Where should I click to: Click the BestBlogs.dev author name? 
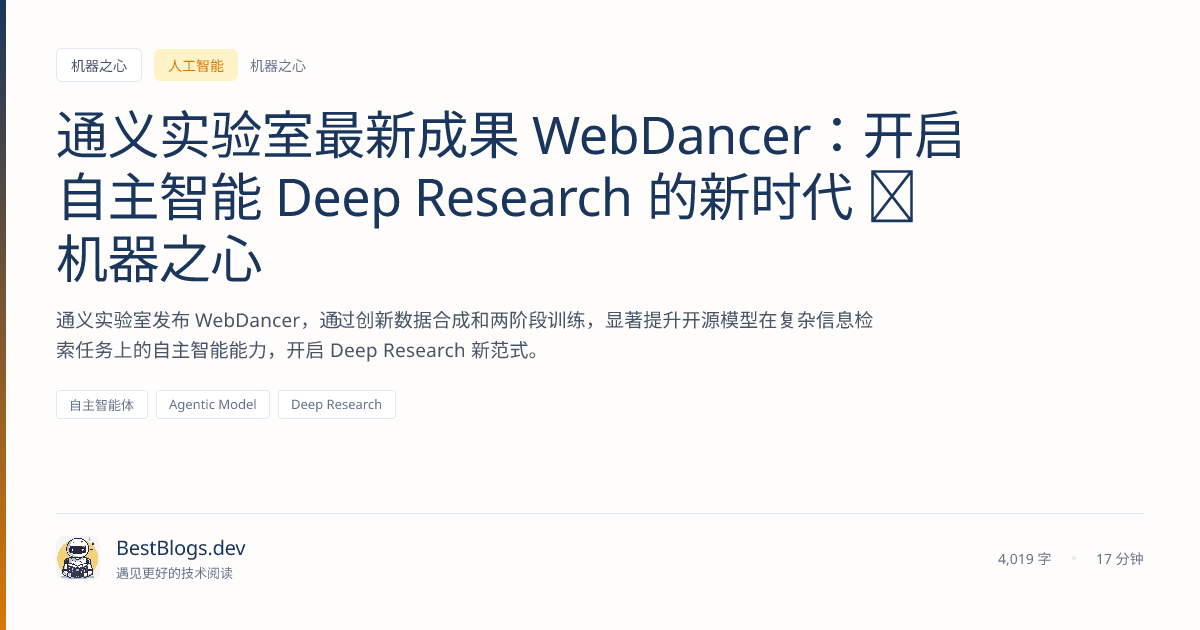coord(180,548)
